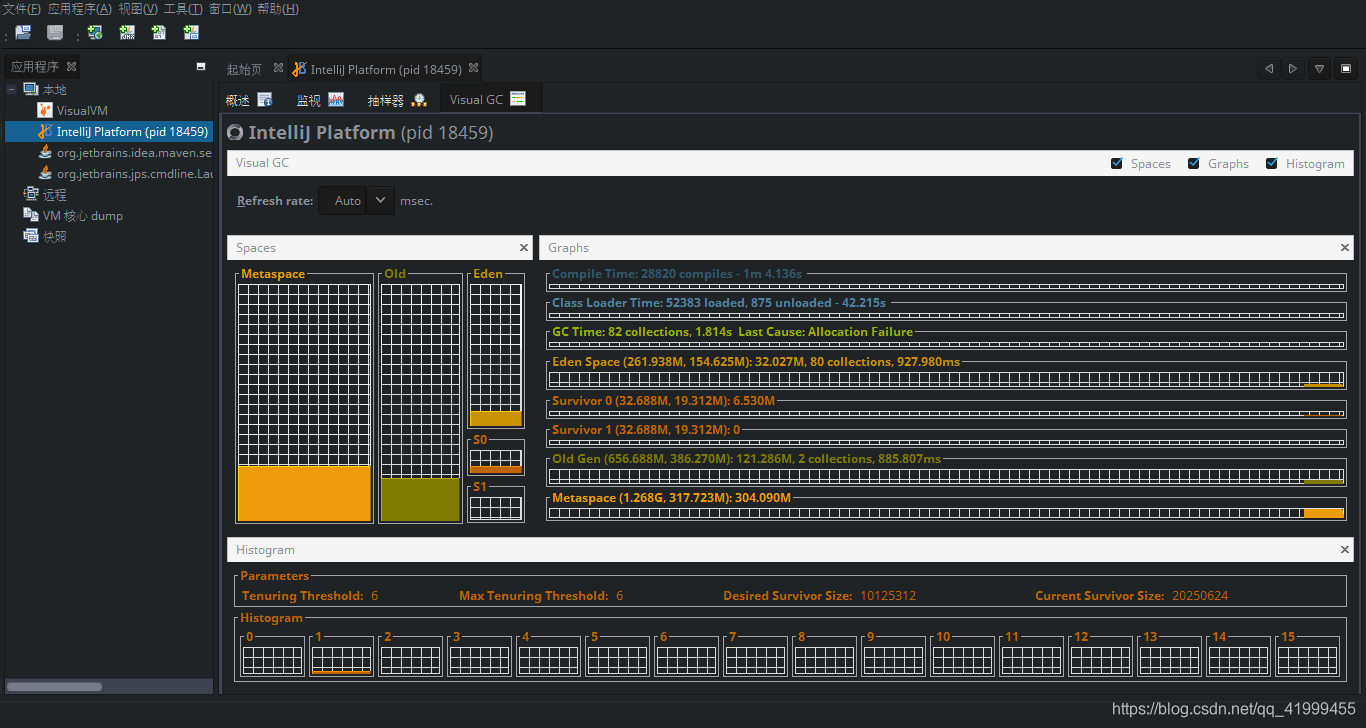Viewport: 1366px width, 728px height.
Task: Click the 本地 local computer icon
Action: click(x=31, y=89)
